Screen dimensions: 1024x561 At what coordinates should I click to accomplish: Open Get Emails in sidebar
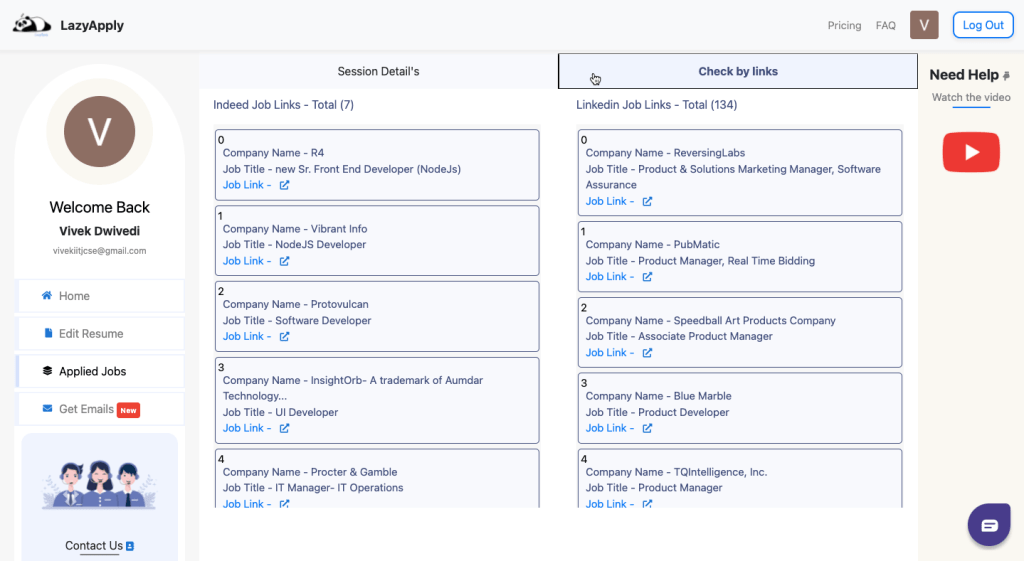click(x=100, y=409)
